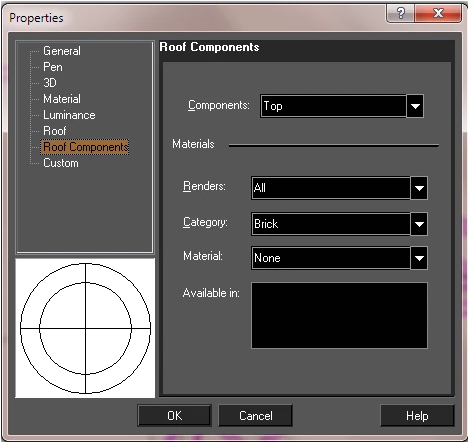Select Pen in the properties tree
Viewport: 470px width, 443px height.
pos(53,67)
